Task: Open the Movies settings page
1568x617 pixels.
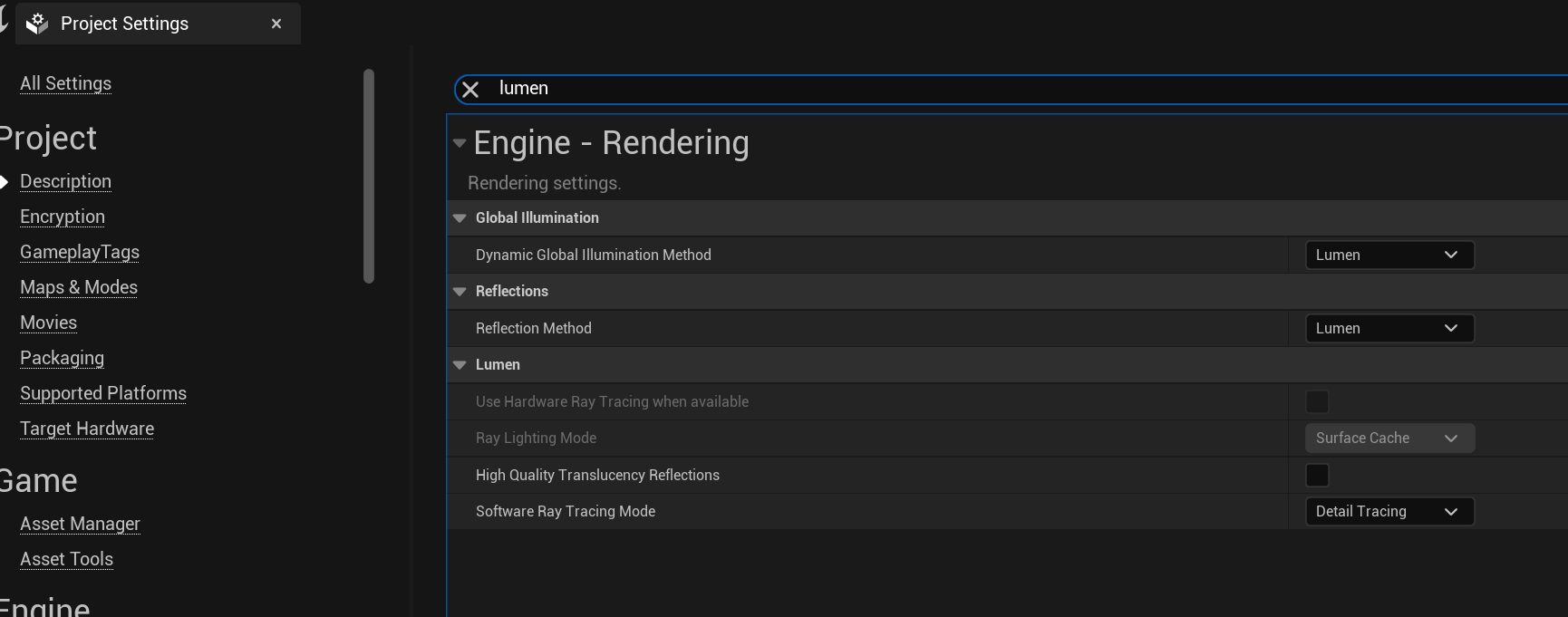Action: [48, 323]
